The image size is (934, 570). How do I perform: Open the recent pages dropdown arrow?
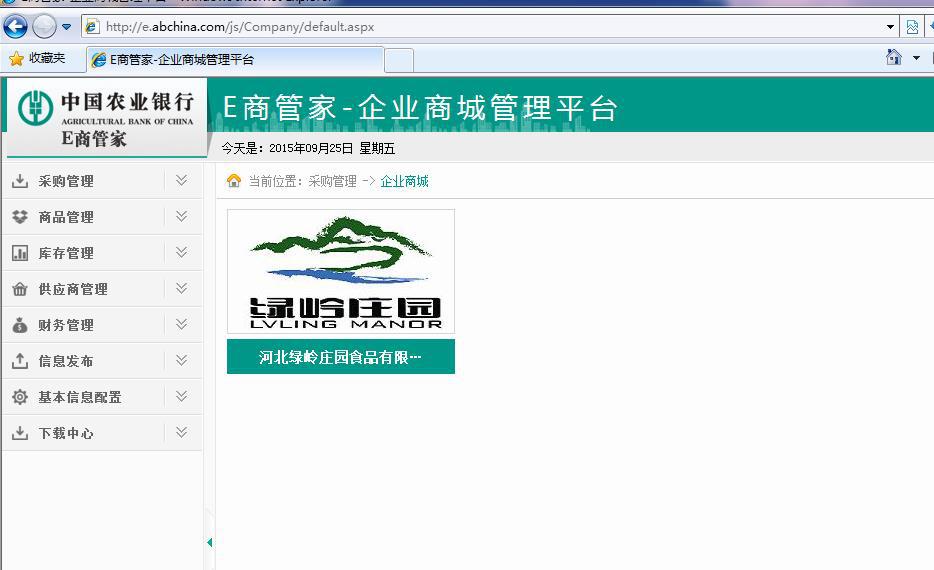coord(67,27)
